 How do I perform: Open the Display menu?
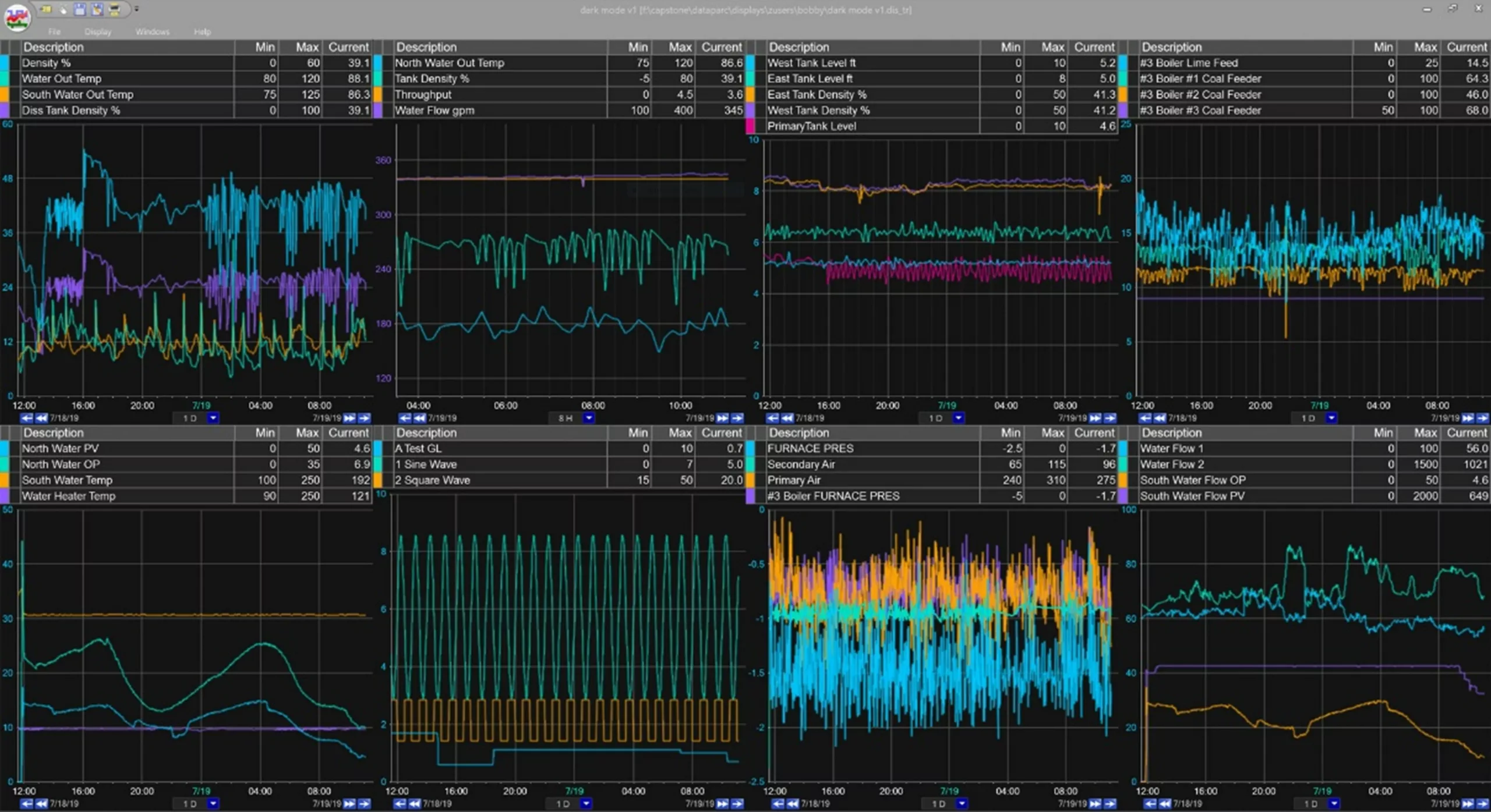pyautogui.click(x=98, y=31)
